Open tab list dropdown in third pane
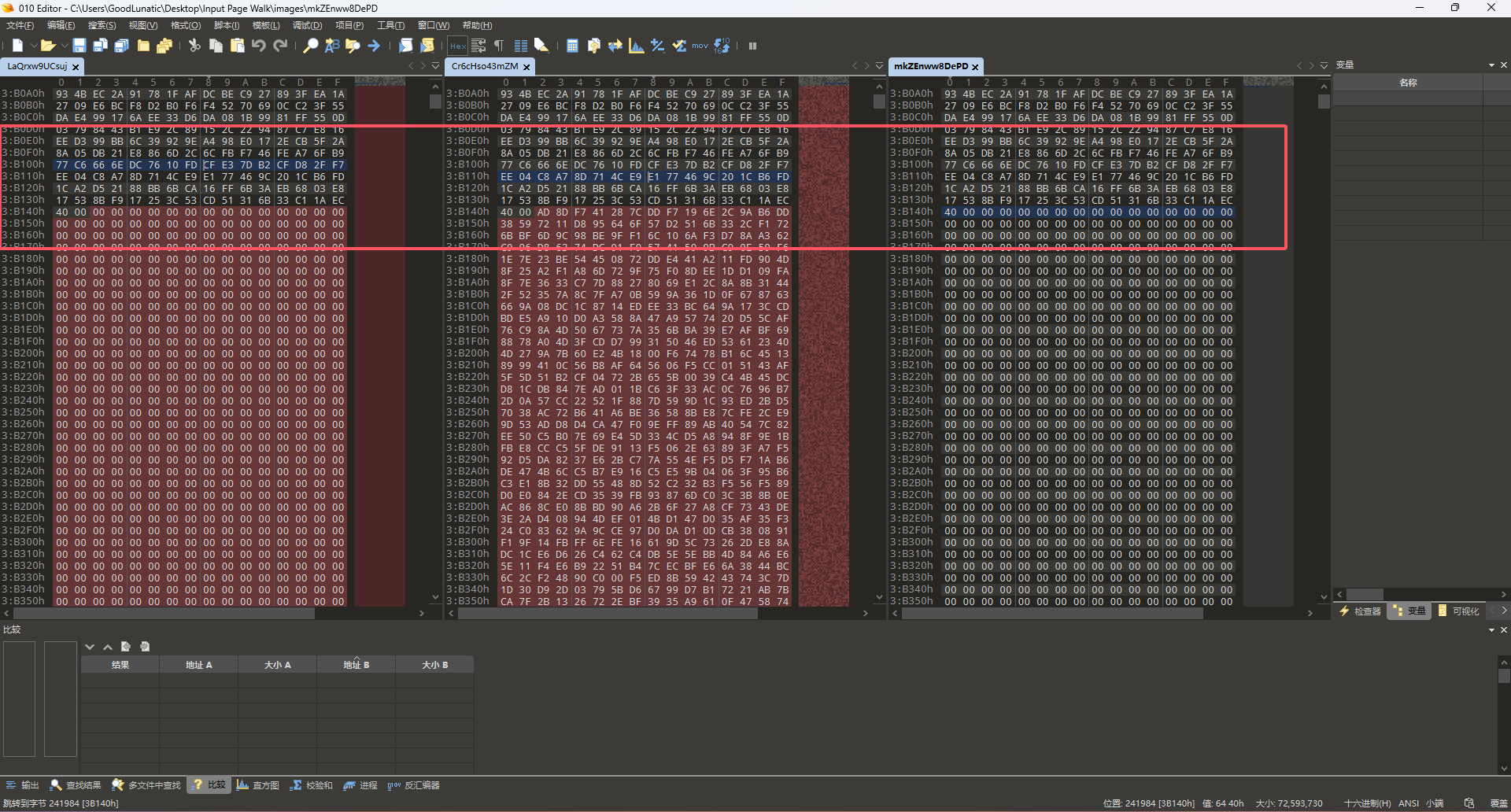The height and width of the screenshot is (812, 1511). pyautogui.click(x=1324, y=66)
